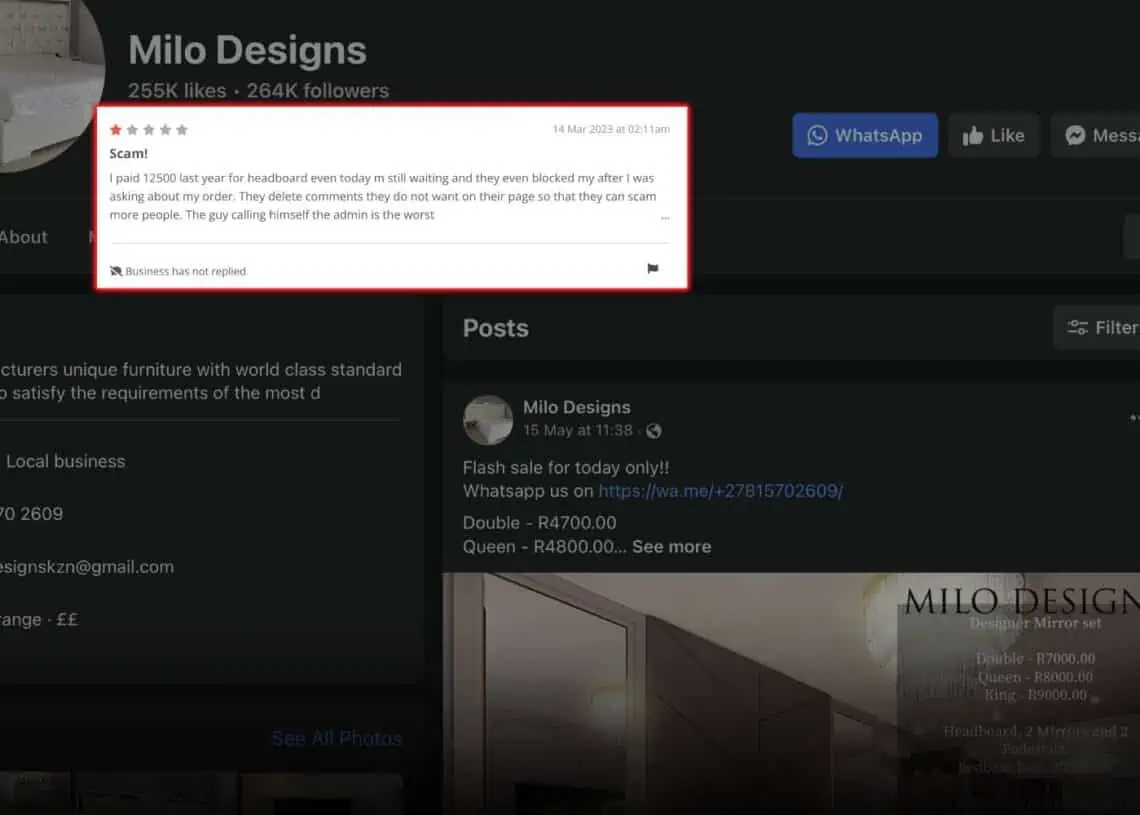
Task: Expand the post with See more
Action: coord(671,547)
